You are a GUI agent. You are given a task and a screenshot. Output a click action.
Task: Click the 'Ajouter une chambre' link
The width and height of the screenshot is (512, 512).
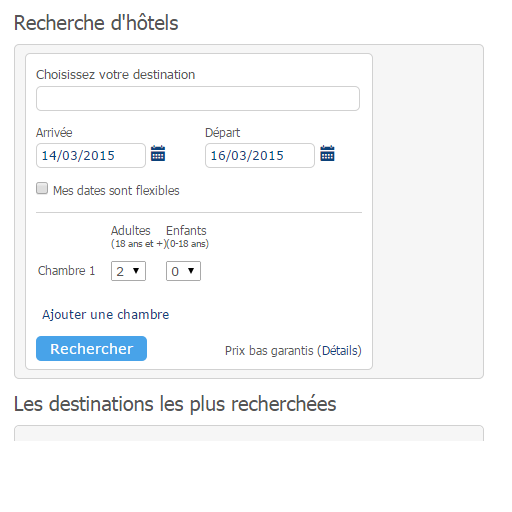click(x=105, y=315)
